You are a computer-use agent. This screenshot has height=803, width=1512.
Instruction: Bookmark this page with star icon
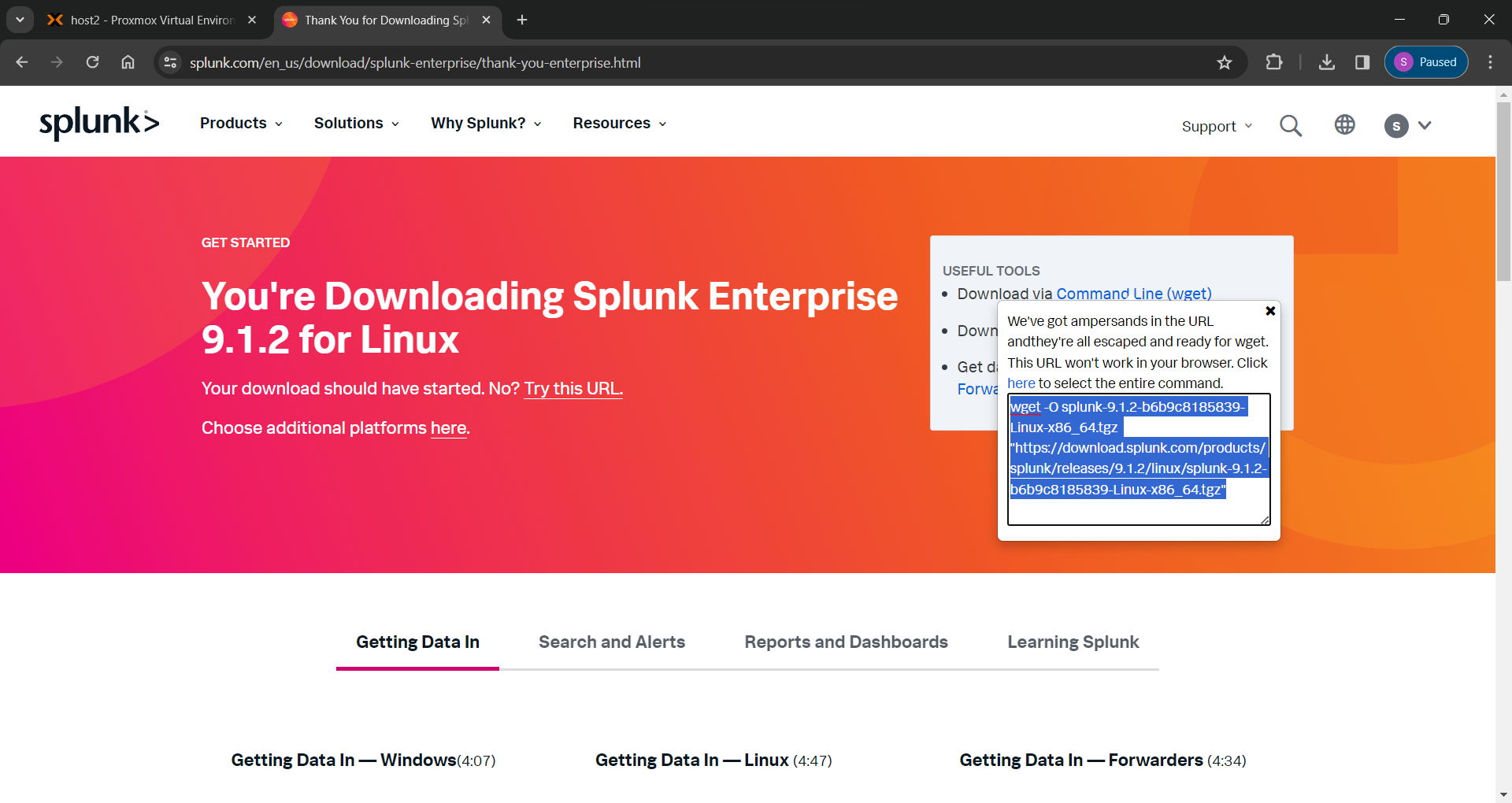coord(1224,62)
